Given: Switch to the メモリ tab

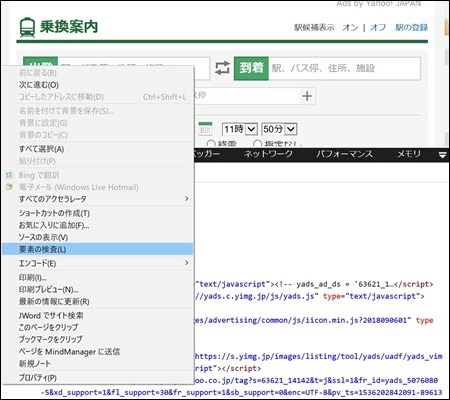Looking at the screenshot, I should (x=409, y=154).
